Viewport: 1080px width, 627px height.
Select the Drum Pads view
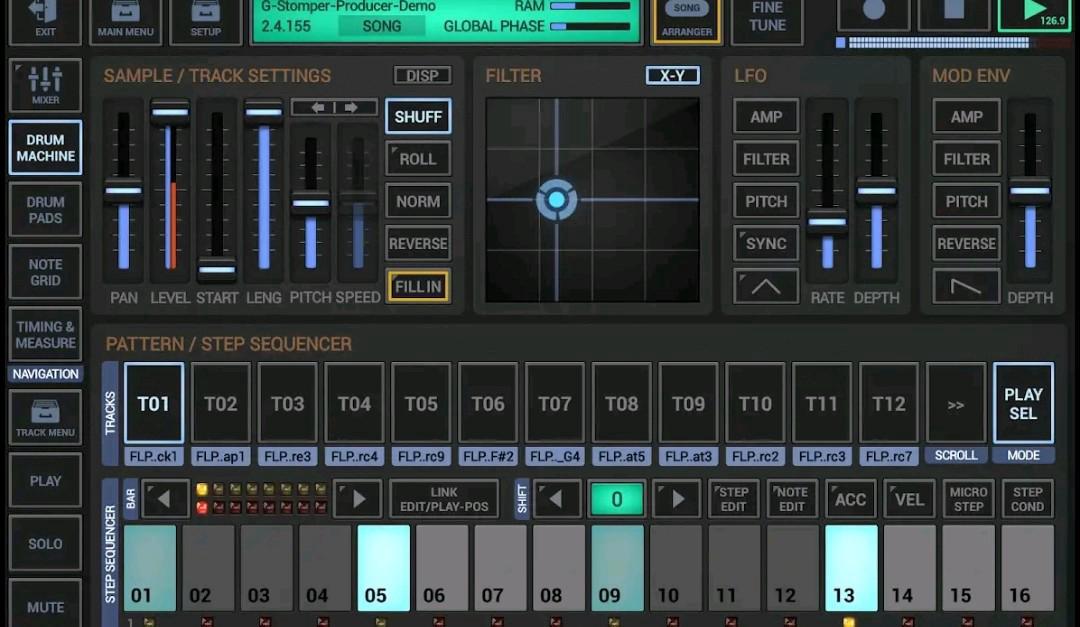(x=44, y=210)
